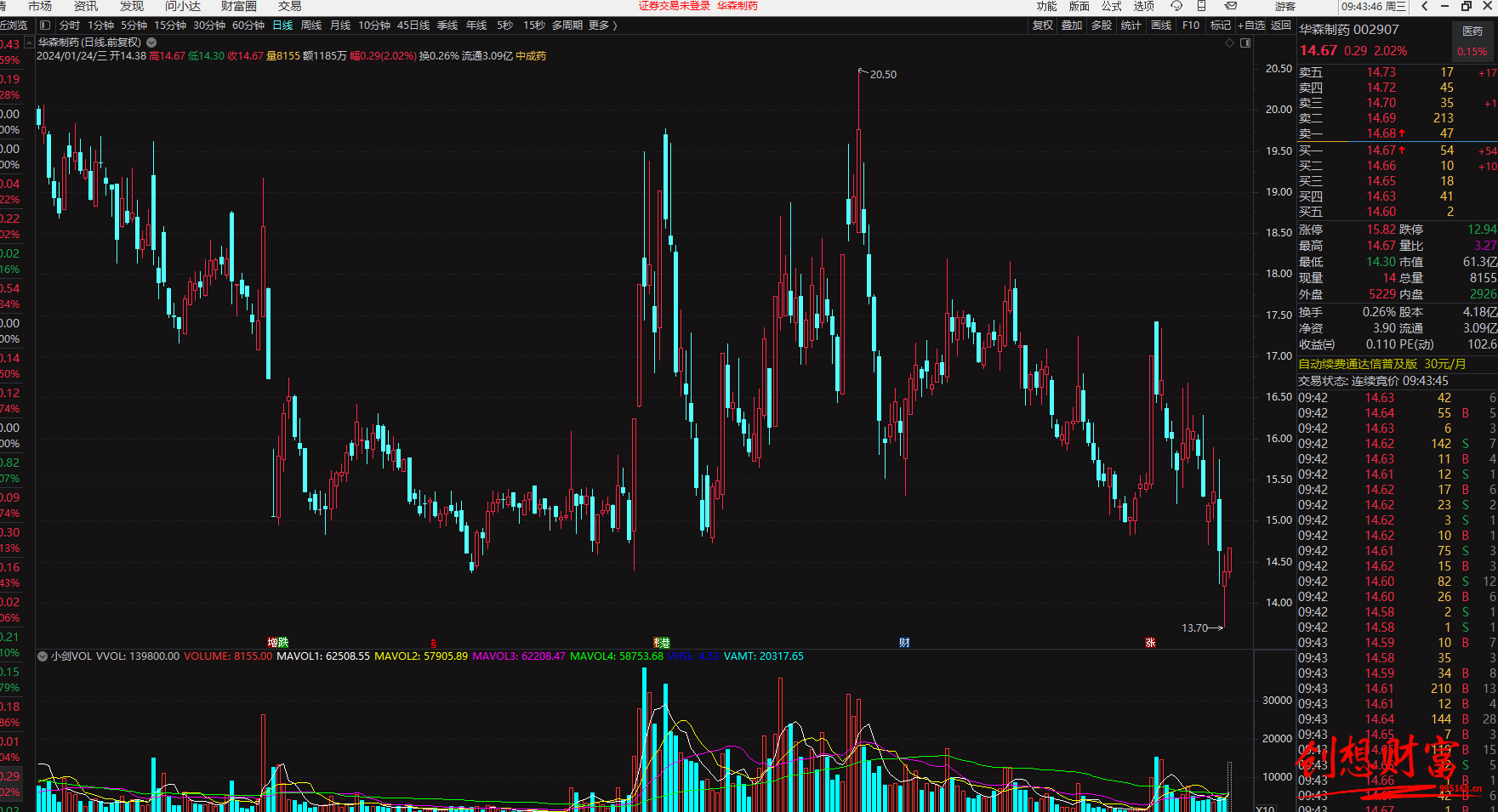Image resolution: width=1498 pixels, height=812 pixels.
Task: Expand the 小剑VOL indicator dropdown
Action: (x=42, y=656)
